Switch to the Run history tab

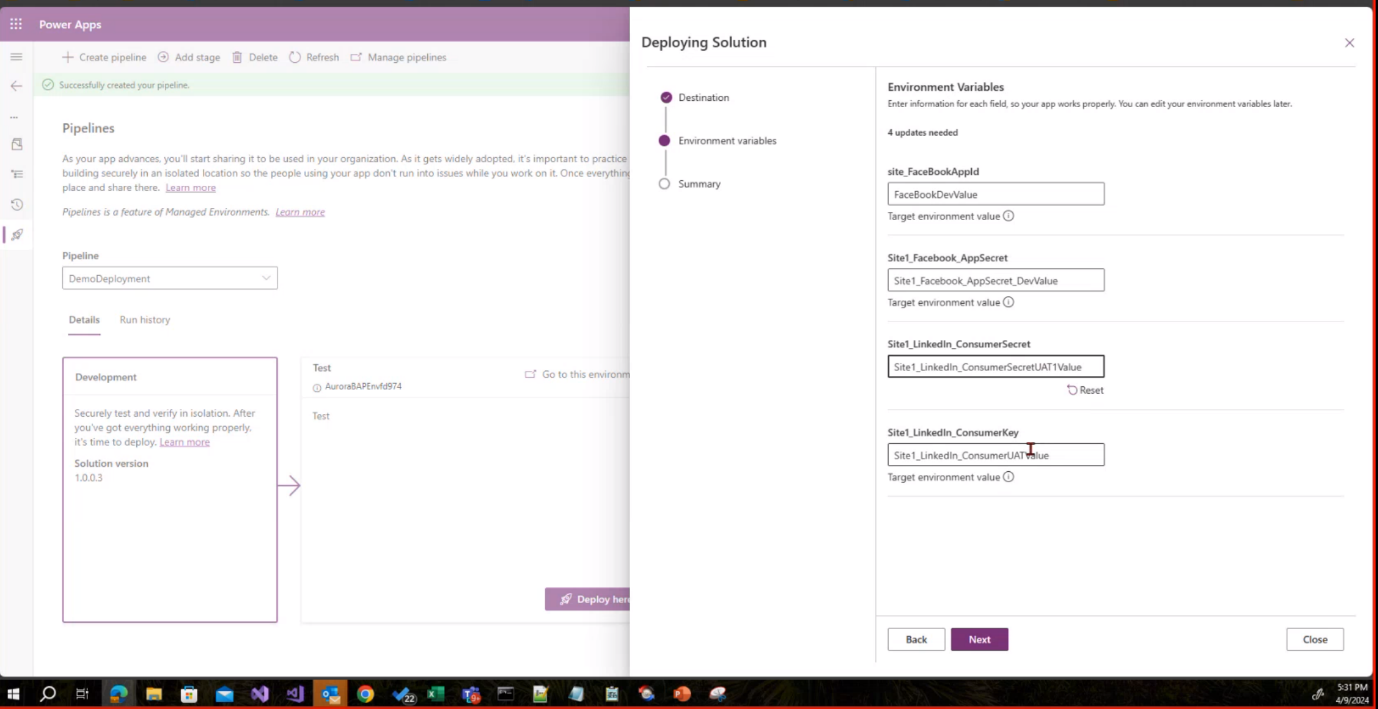pyautogui.click(x=145, y=320)
